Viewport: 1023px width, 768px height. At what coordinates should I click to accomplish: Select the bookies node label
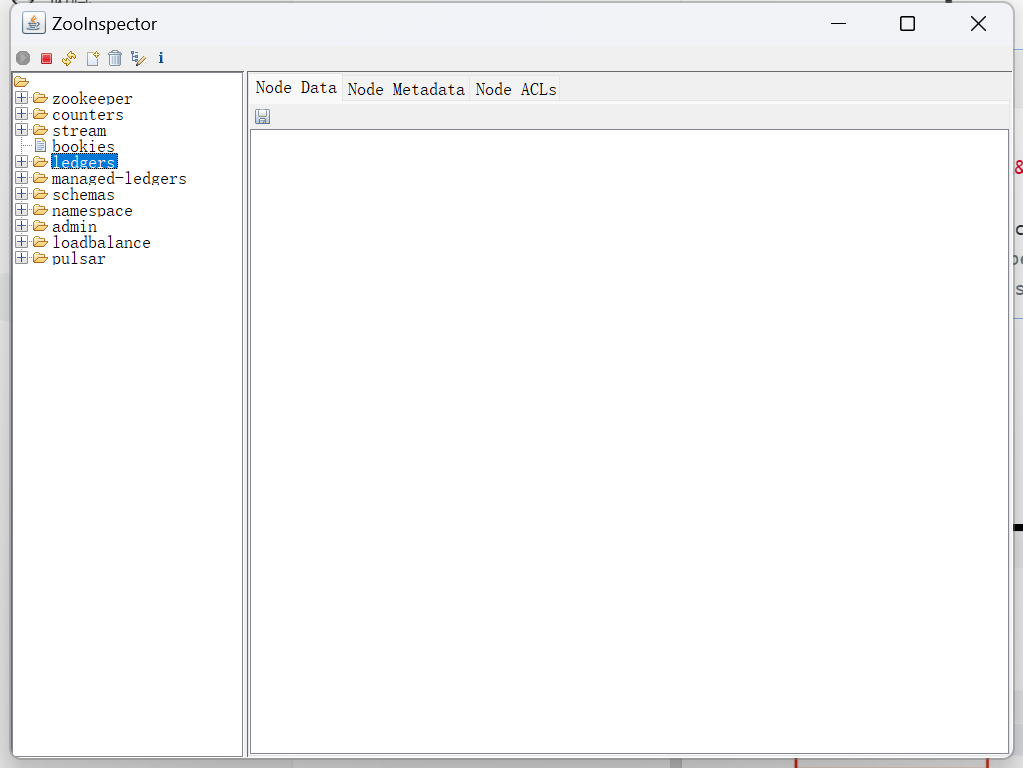pos(83,146)
